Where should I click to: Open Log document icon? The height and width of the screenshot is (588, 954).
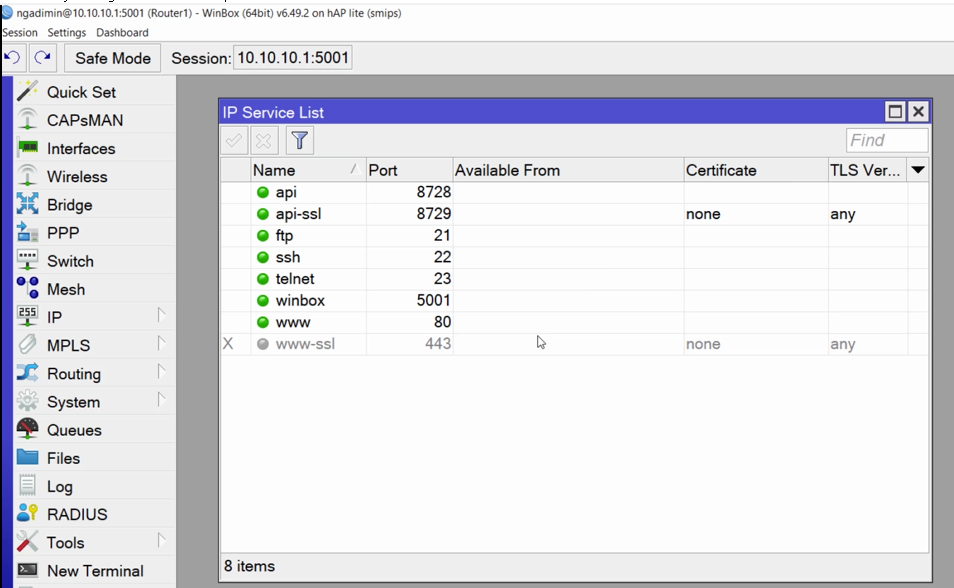[x=27, y=486]
